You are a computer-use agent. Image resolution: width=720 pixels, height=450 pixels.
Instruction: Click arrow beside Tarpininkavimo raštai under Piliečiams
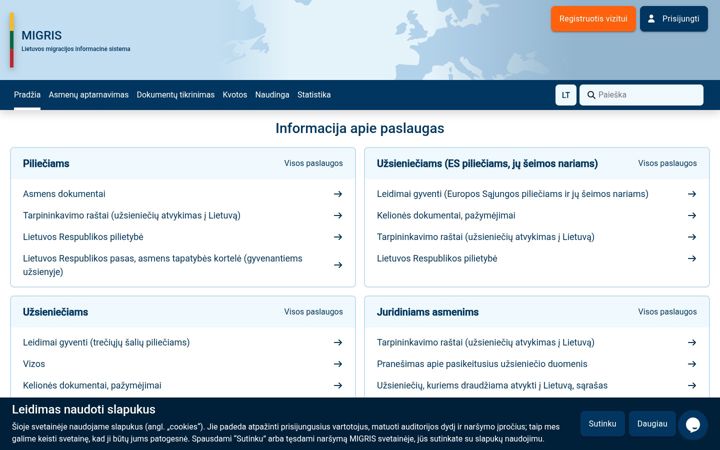tap(338, 216)
